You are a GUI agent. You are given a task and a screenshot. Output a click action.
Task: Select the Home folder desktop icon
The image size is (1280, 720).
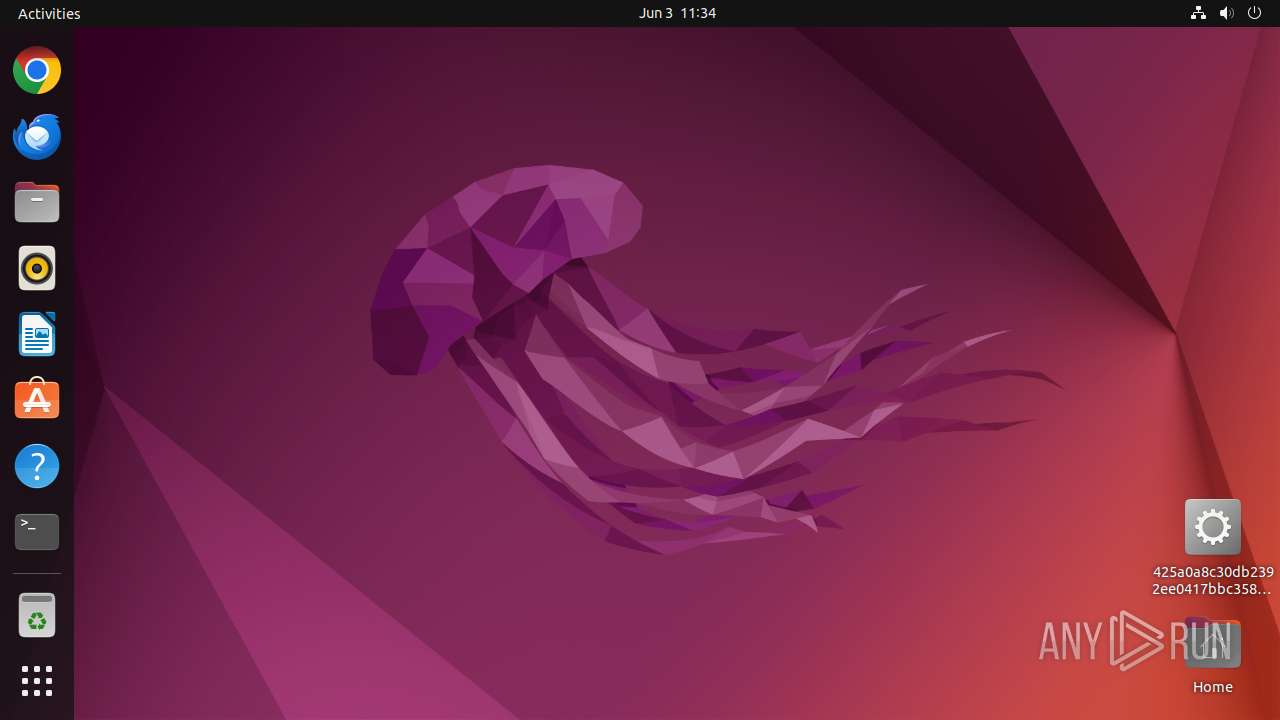[1212, 645]
